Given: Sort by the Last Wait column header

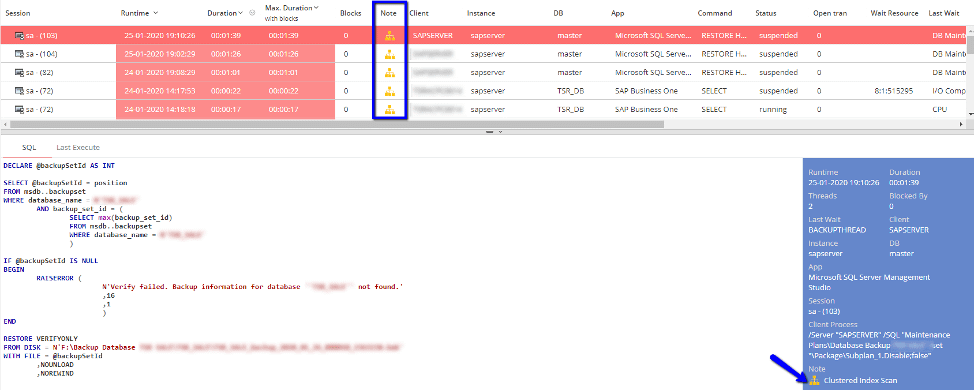Looking at the screenshot, I should pos(944,13).
